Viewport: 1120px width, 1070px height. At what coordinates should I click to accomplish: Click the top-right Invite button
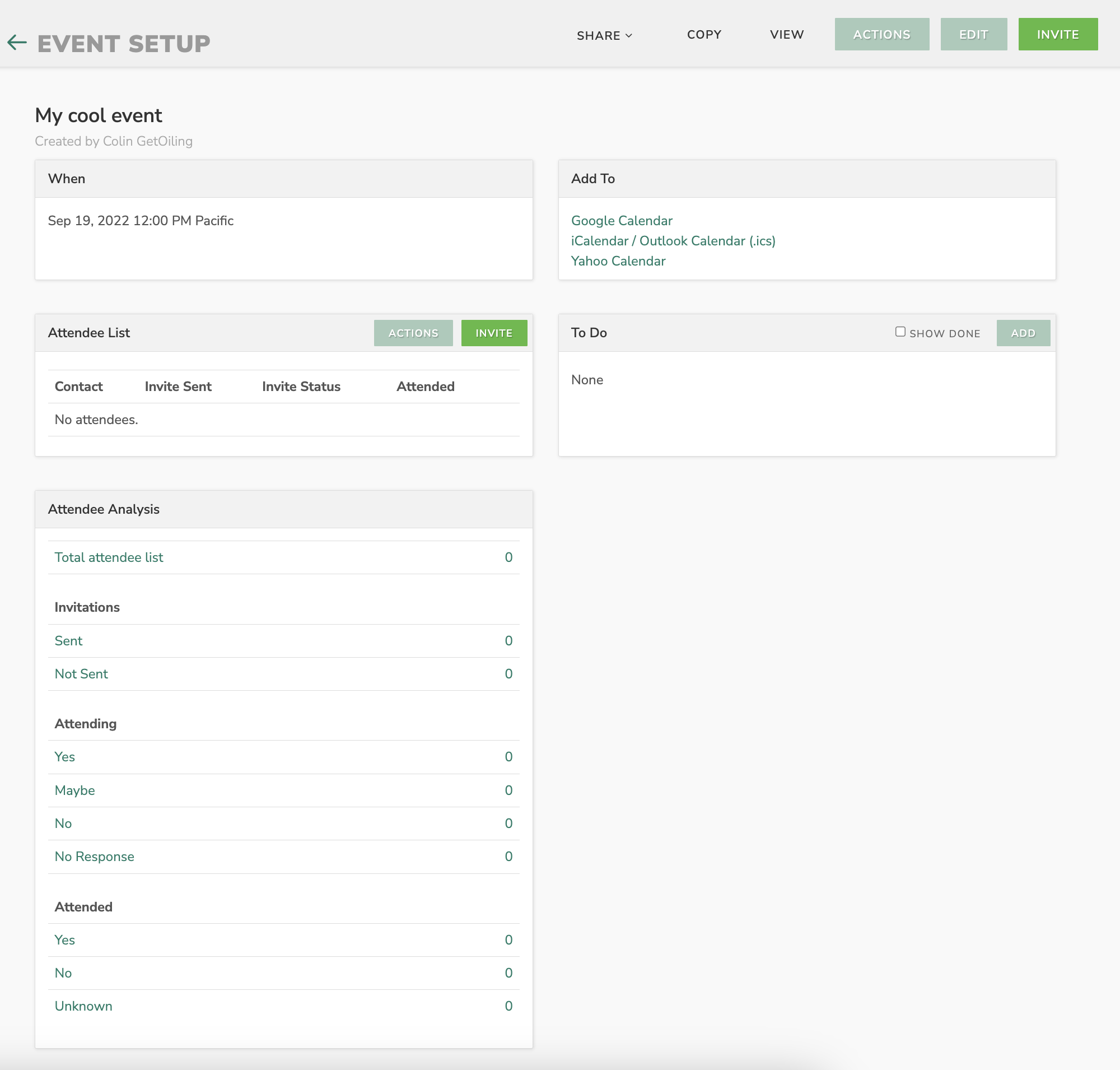pos(1057,34)
